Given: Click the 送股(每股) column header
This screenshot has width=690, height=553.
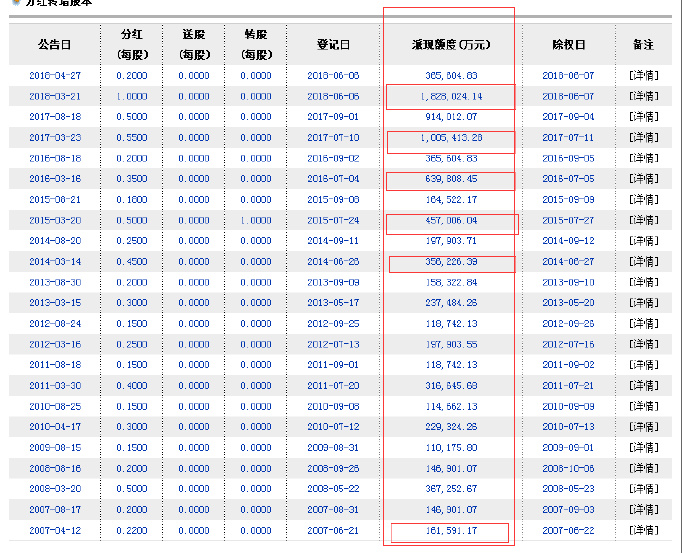Looking at the screenshot, I should pos(194,44).
